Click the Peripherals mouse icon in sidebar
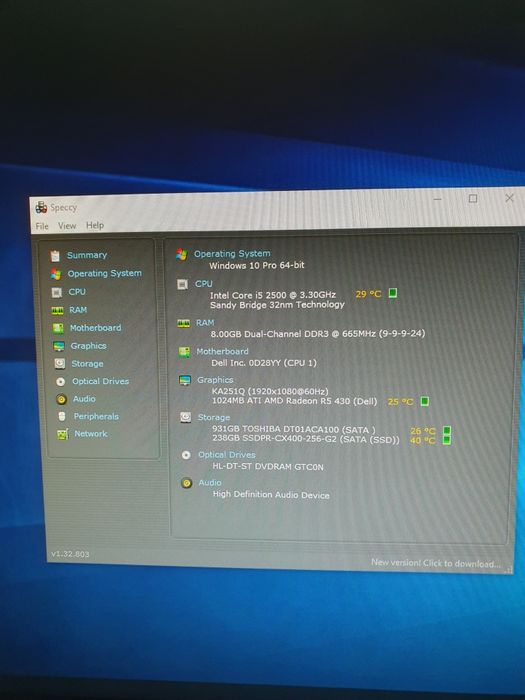This screenshot has width=525, height=700. pos(62,417)
